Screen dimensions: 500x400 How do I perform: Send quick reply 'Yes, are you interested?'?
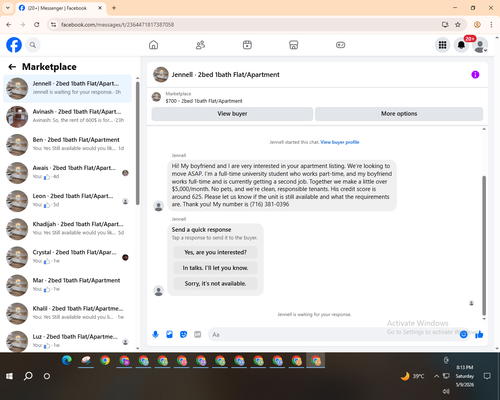(x=215, y=252)
